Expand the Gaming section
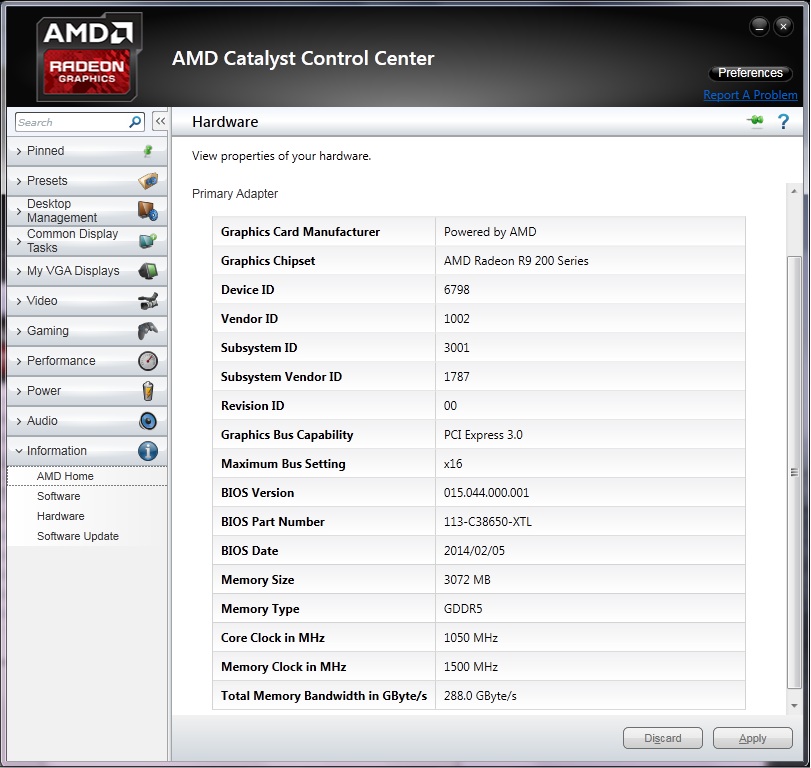The image size is (811, 768). 87,330
